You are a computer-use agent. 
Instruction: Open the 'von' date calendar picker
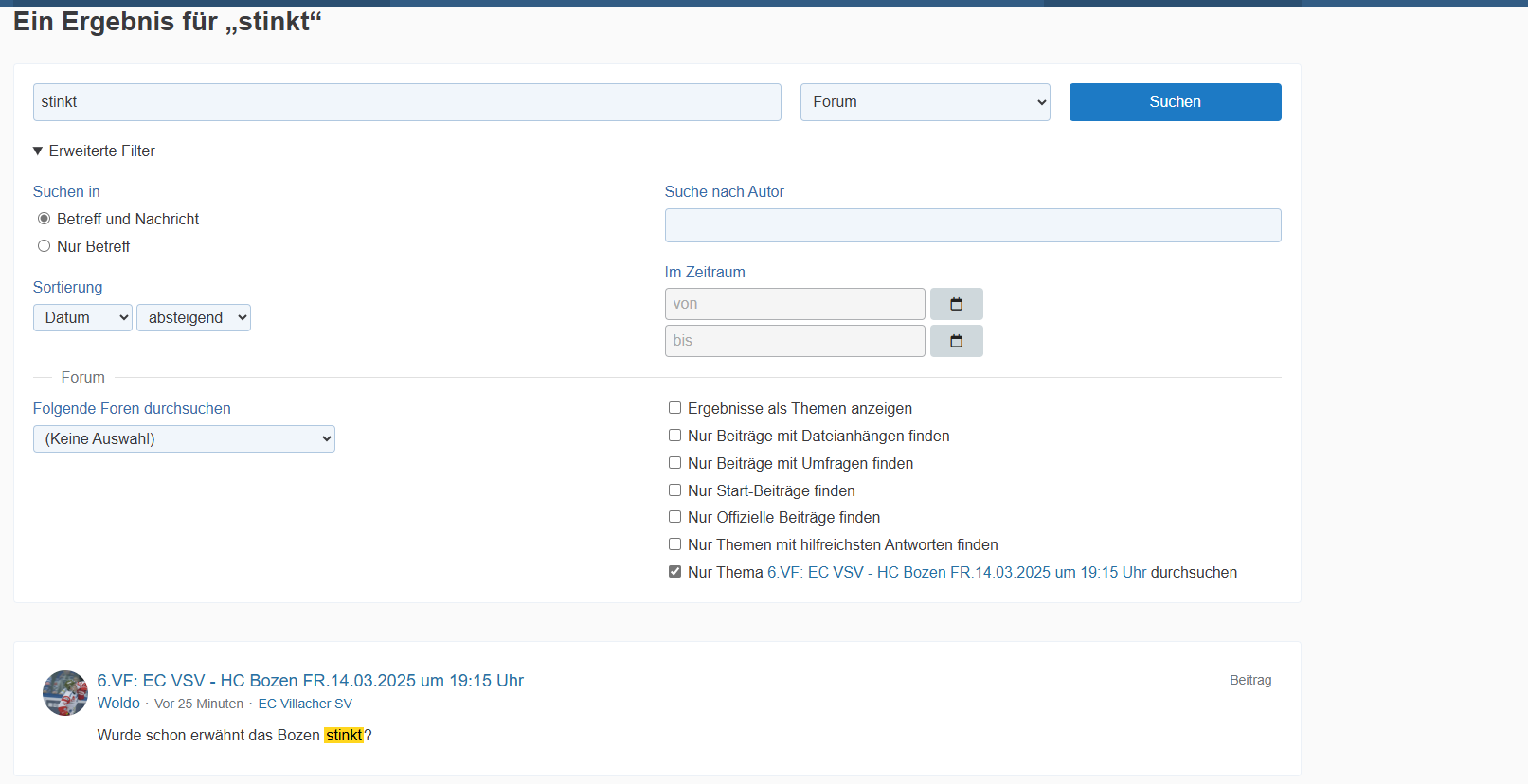tap(956, 304)
